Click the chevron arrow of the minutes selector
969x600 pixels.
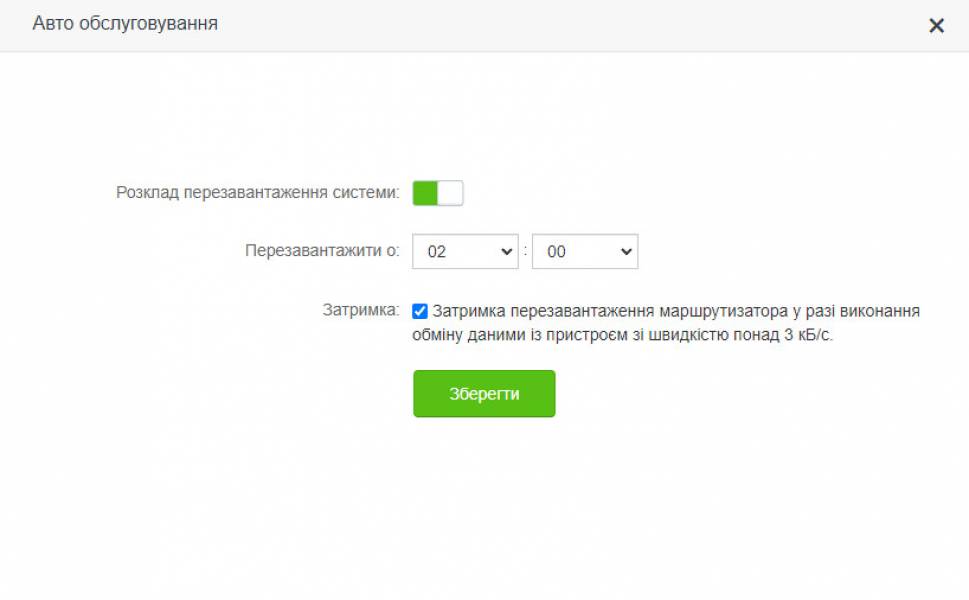click(x=626, y=251)
